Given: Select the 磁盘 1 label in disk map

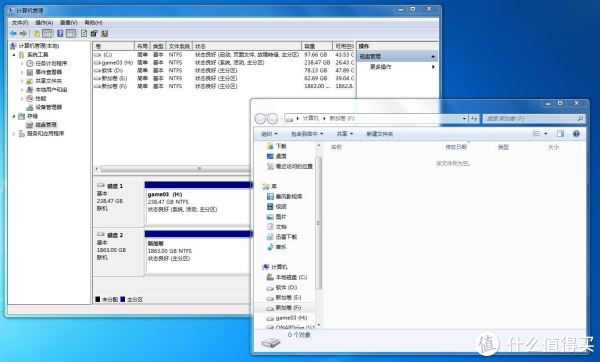Looking at the screenshot, I should (115, 186).
